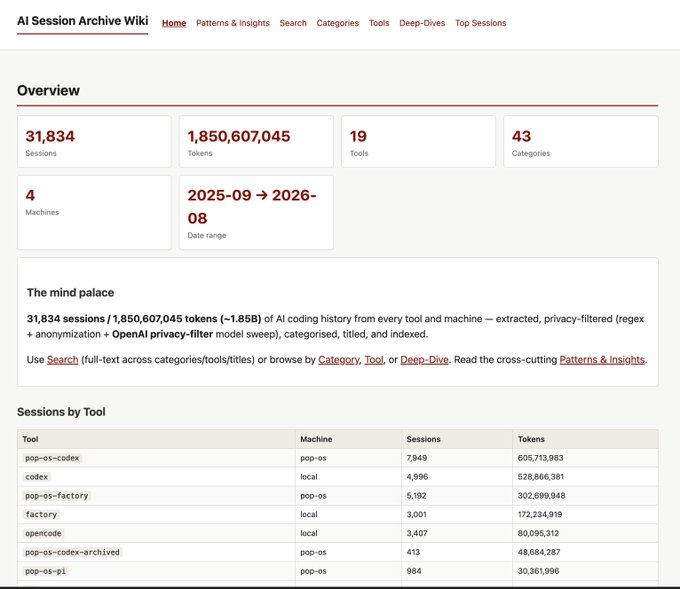Open the Deep-Dives nav item

[x=422, y=23]
